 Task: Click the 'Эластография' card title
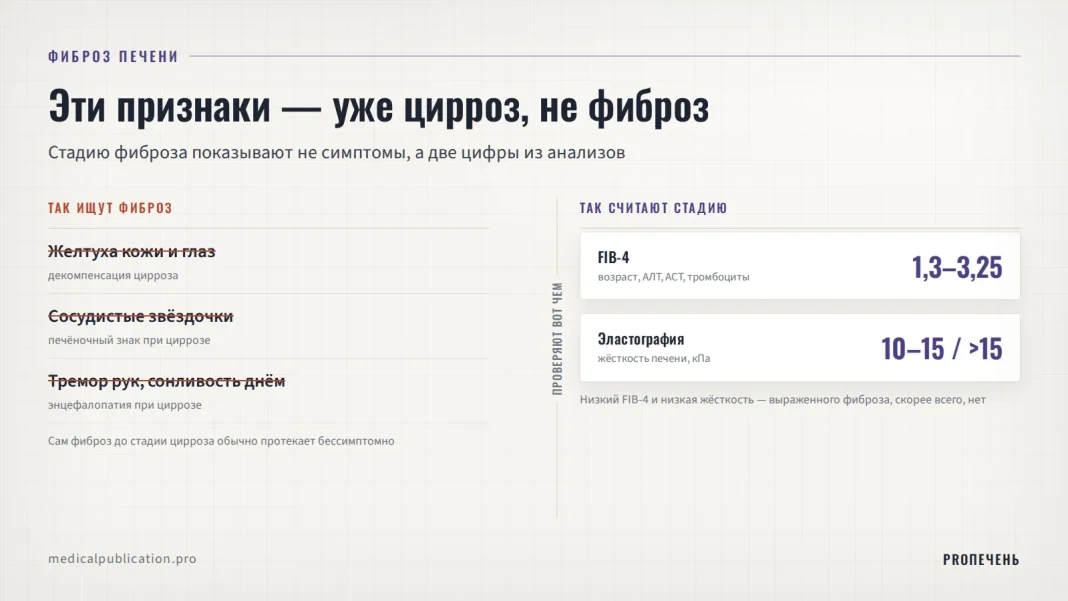click(x=640, y=339)
